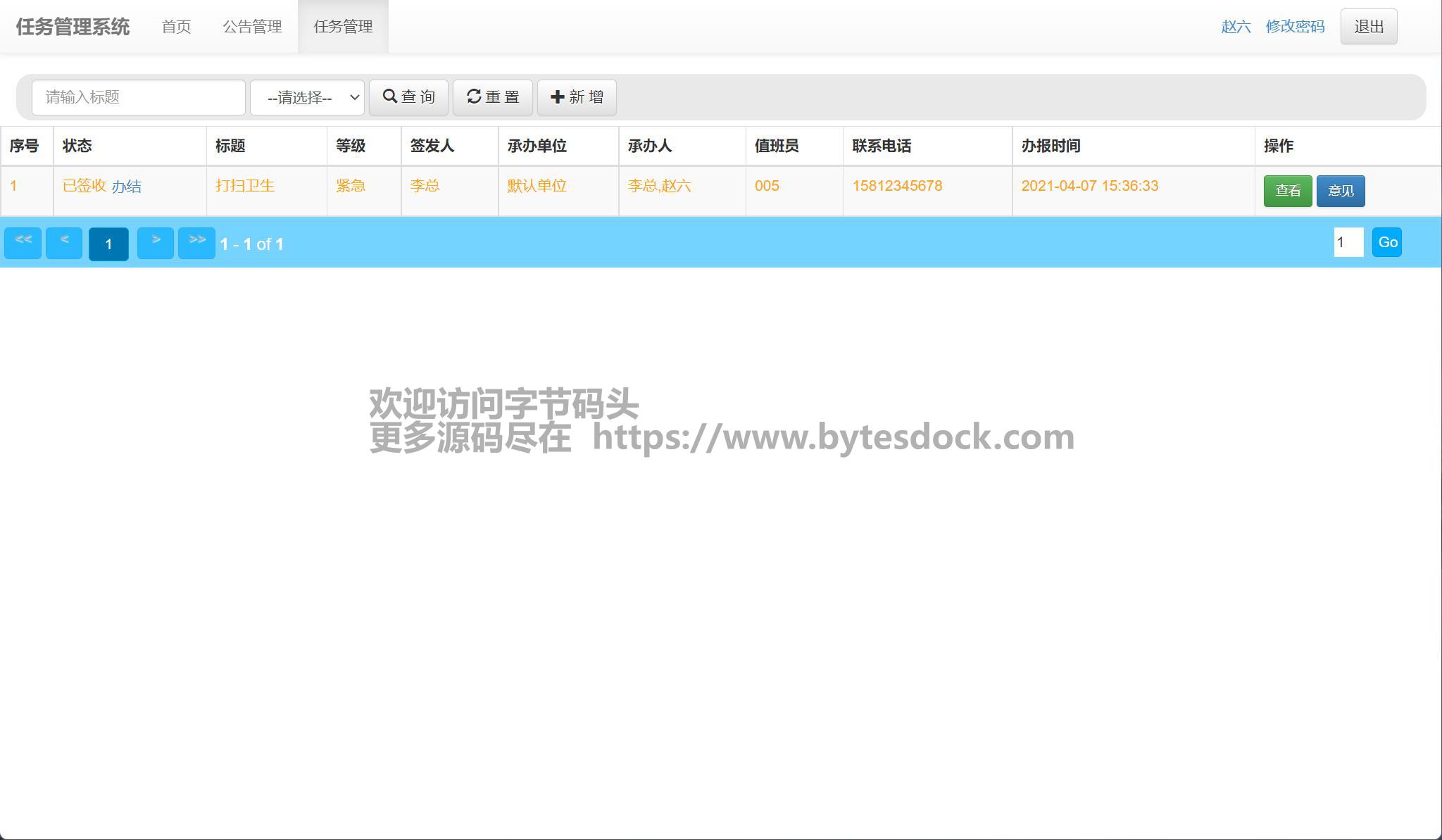Click the 办结 status link
Viewport: 1442px width, 840px height.
coord(126,187)
